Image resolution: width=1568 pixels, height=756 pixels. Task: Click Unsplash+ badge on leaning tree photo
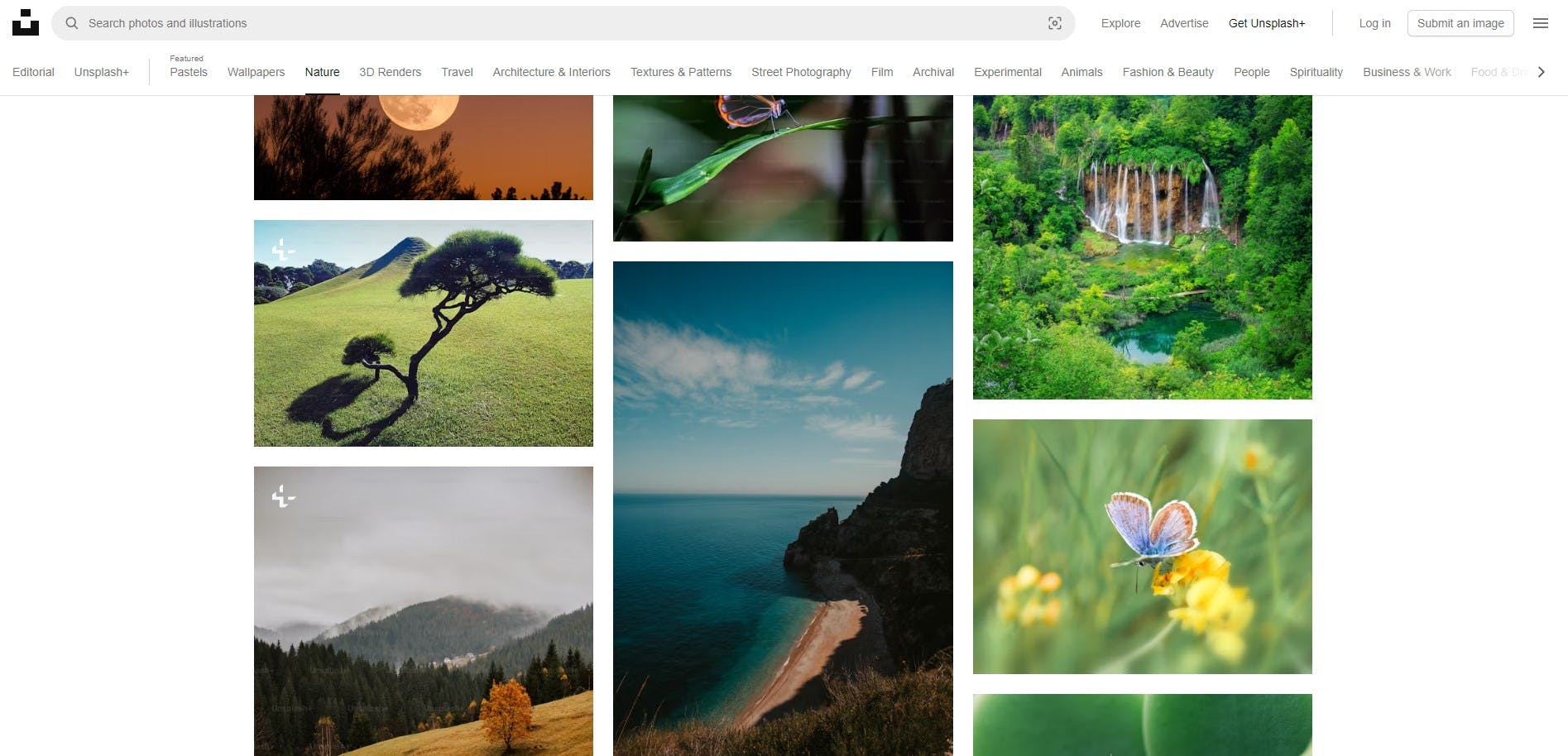pyautogui.click(x=283, y=249)
